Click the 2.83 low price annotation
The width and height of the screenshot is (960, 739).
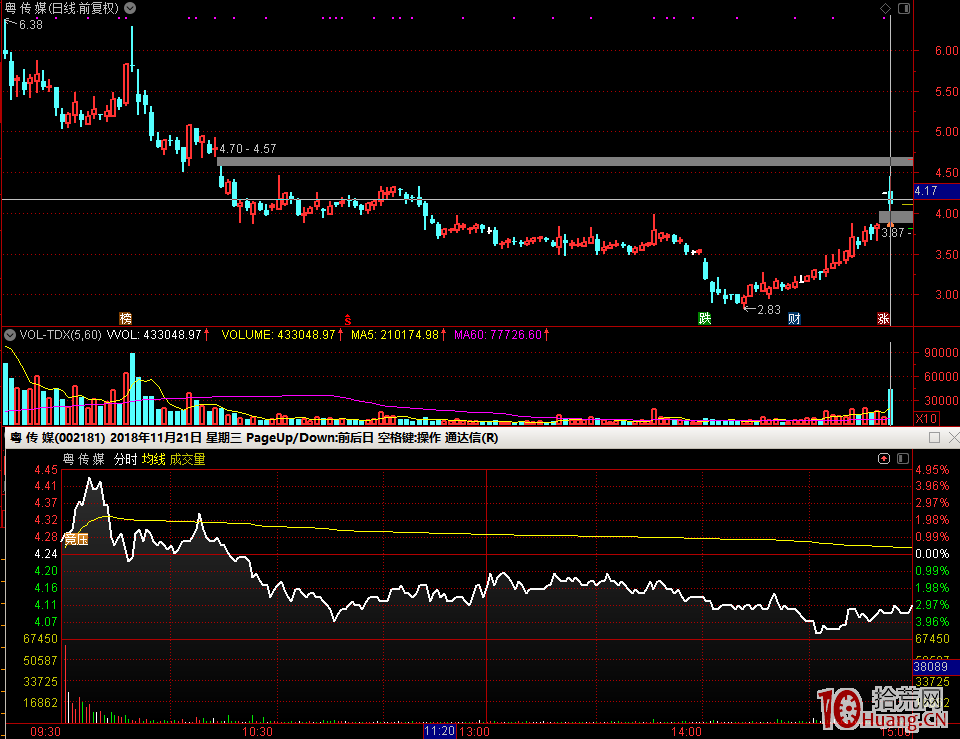point(769,310)
